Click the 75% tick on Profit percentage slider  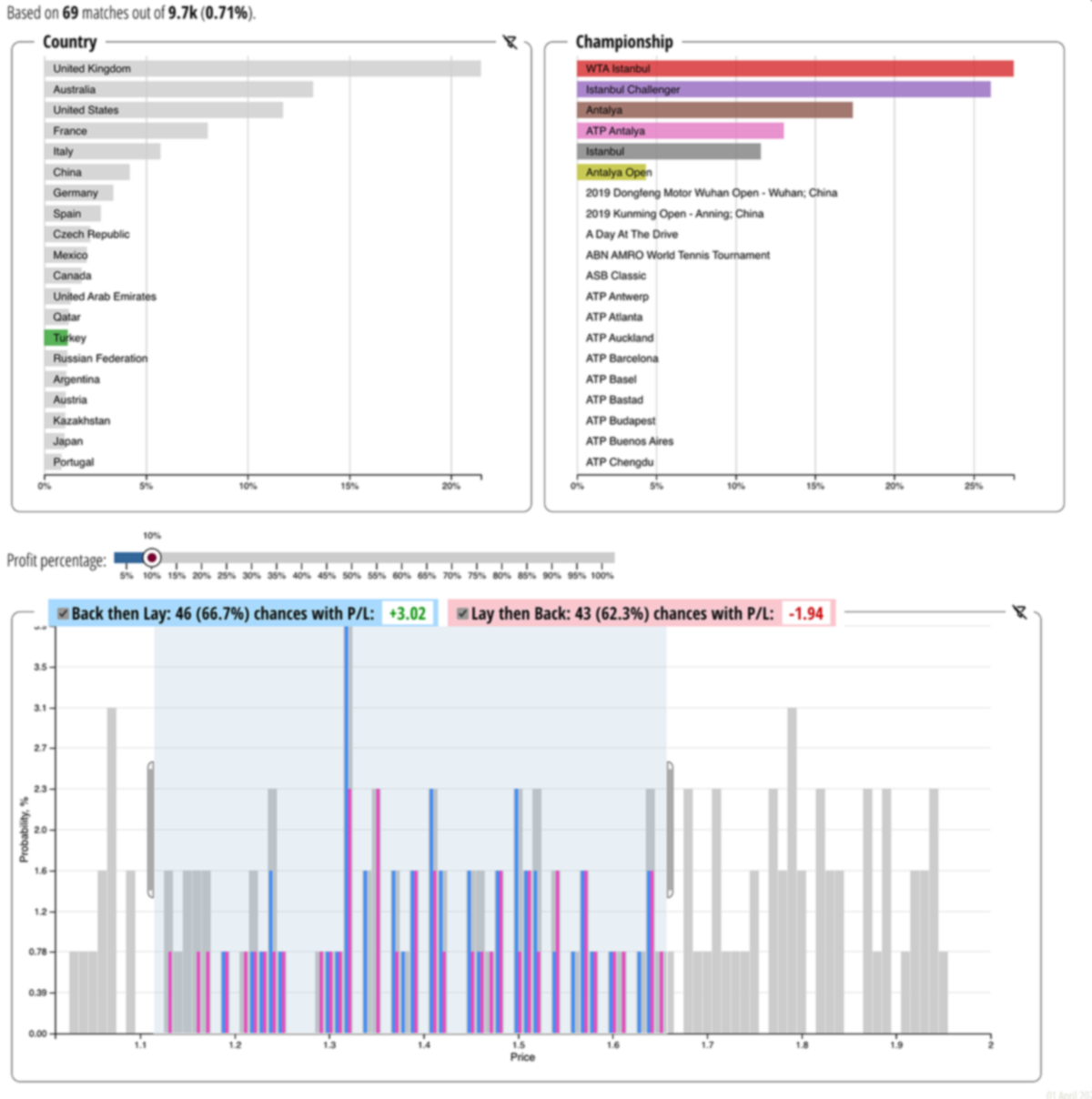[x=477, y=575]
